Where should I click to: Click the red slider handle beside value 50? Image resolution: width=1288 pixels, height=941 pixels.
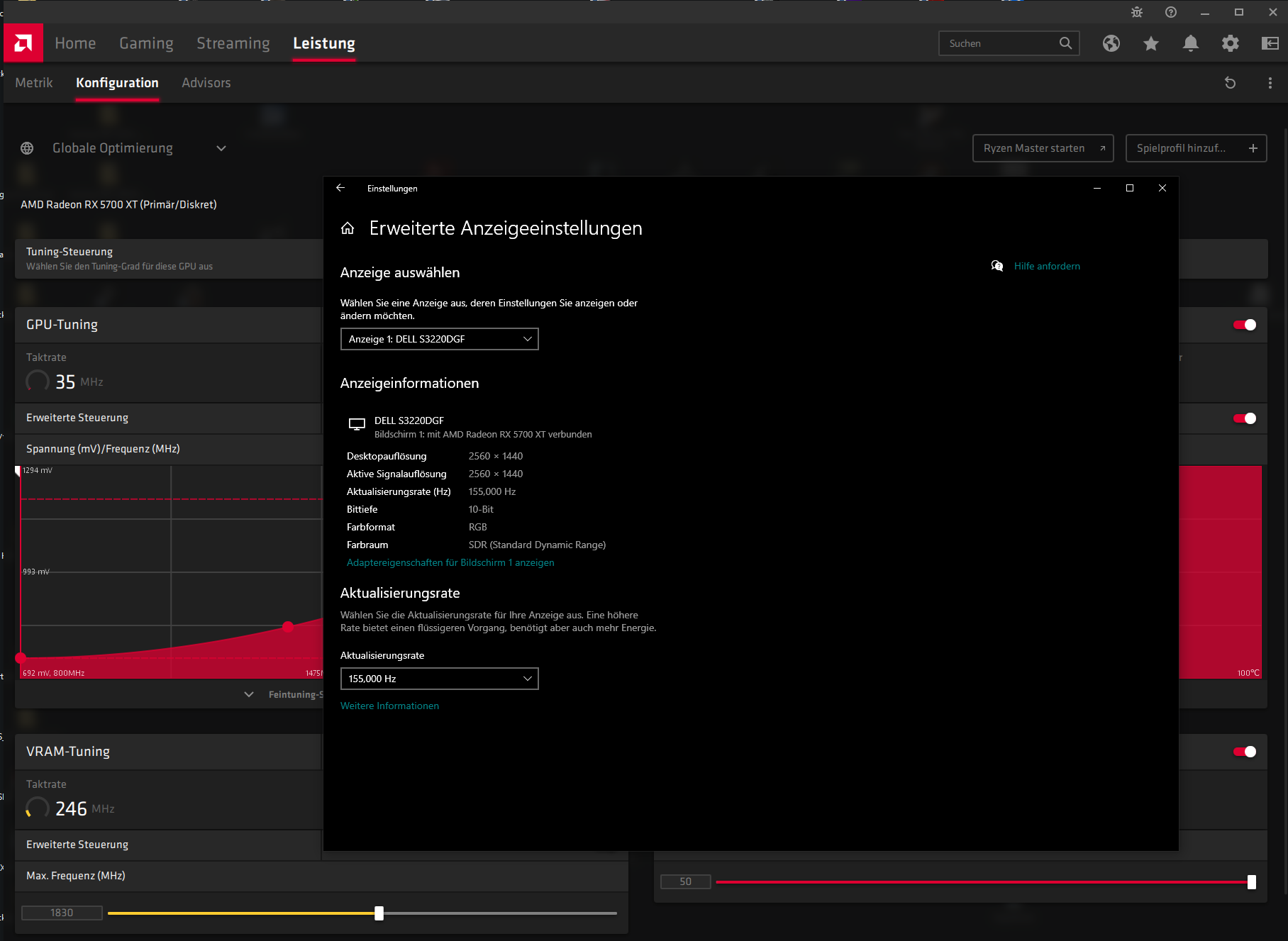pyautogui.click(x=1252, y=882)
